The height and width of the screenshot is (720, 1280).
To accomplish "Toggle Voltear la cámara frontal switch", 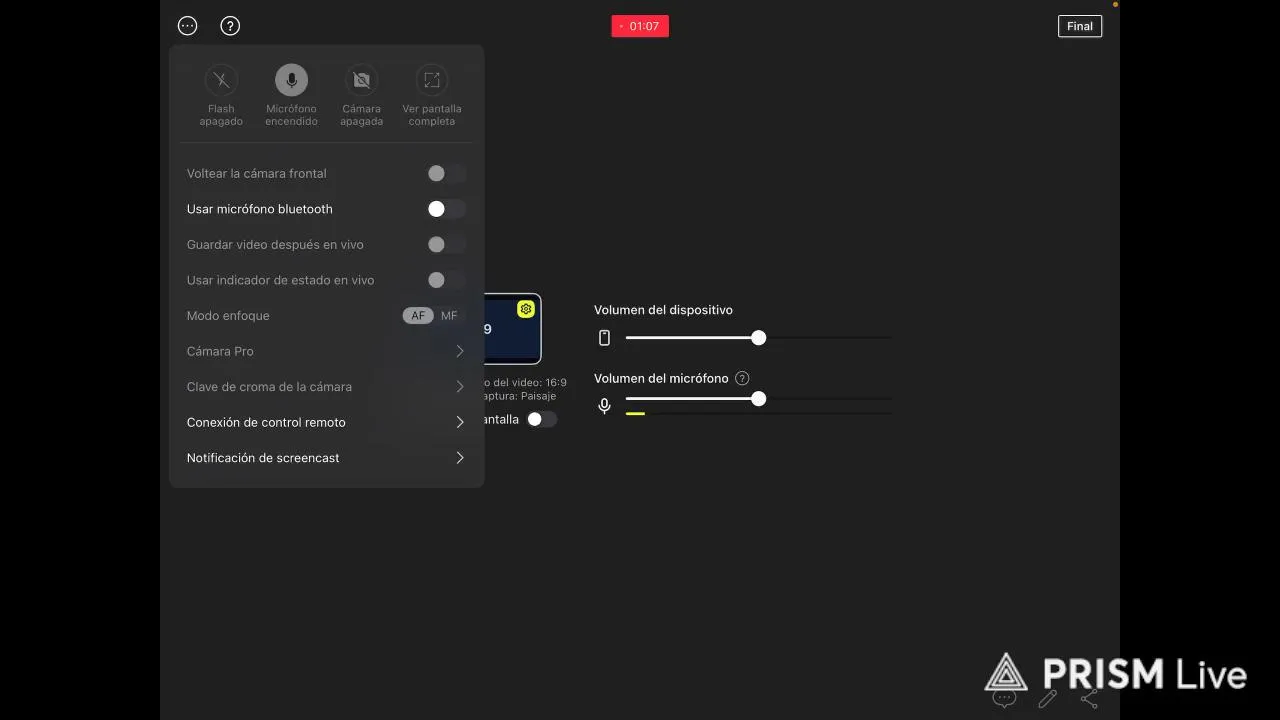I will tap(446, 174).
